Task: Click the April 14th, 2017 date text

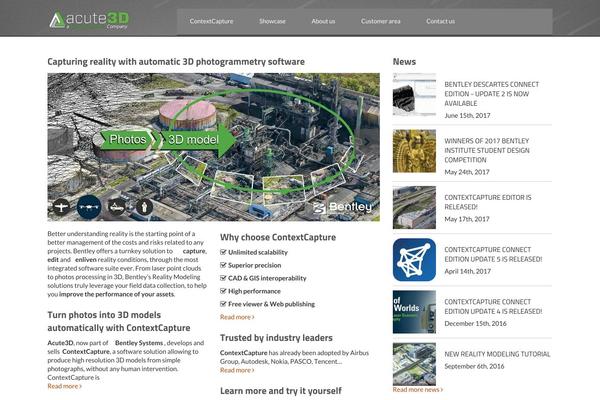Action: (467, 271)
